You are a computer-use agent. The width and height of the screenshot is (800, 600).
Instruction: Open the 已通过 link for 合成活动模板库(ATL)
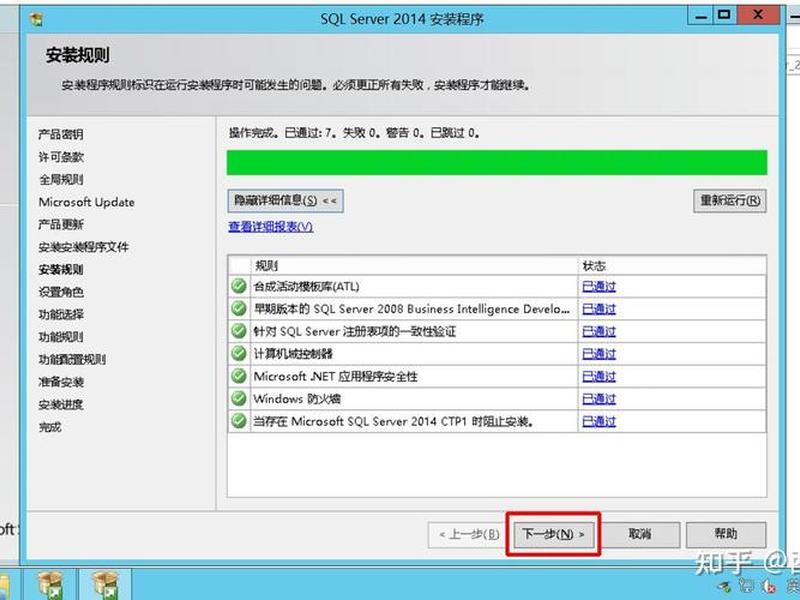click(599, 286)
